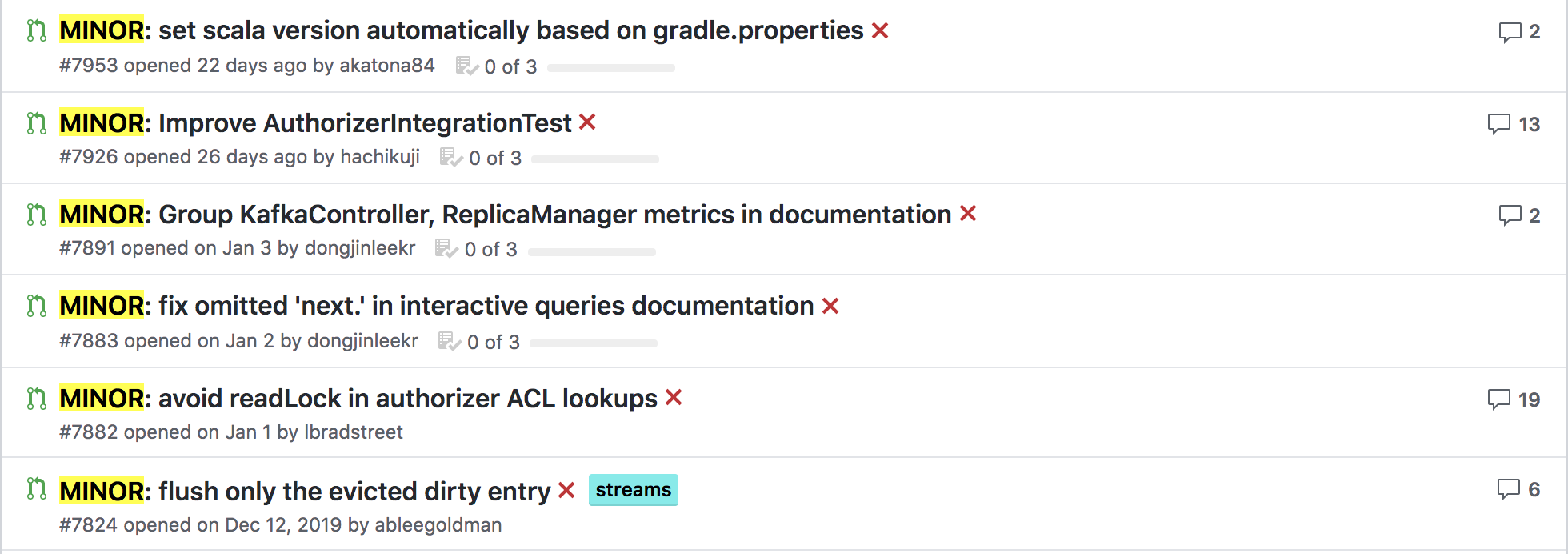The height and width of the screenshot is (554, 1568).
Task: Open the comment bubble with 19 comments
Action: (x=1498, y=399)
